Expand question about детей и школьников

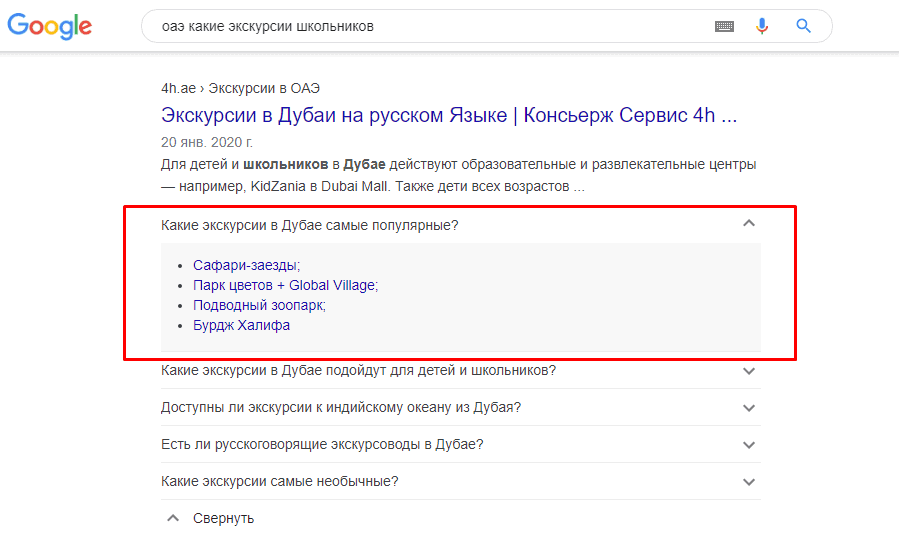point(460,371)
